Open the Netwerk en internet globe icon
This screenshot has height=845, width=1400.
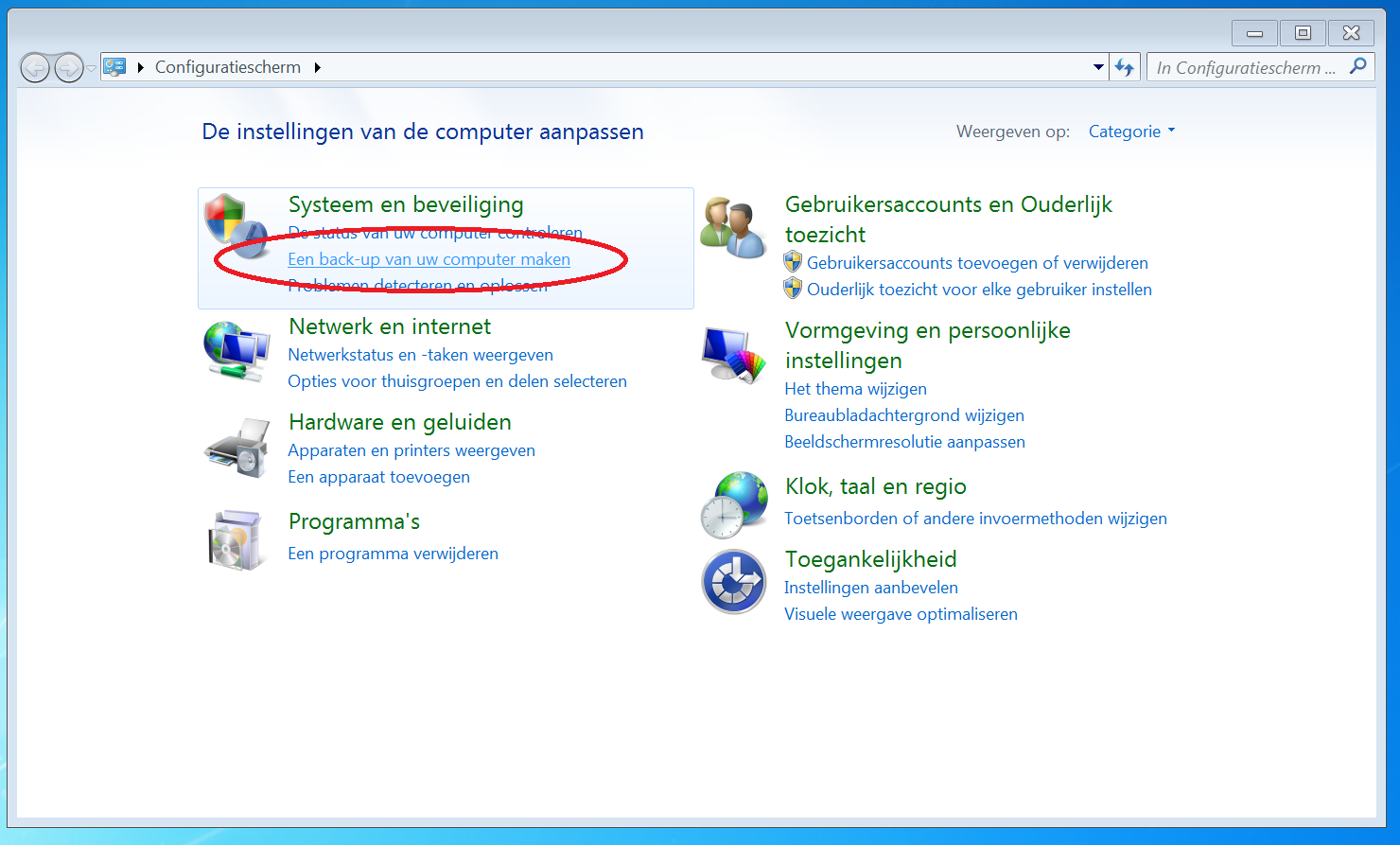pyautogui.click(x=236, y=351)
